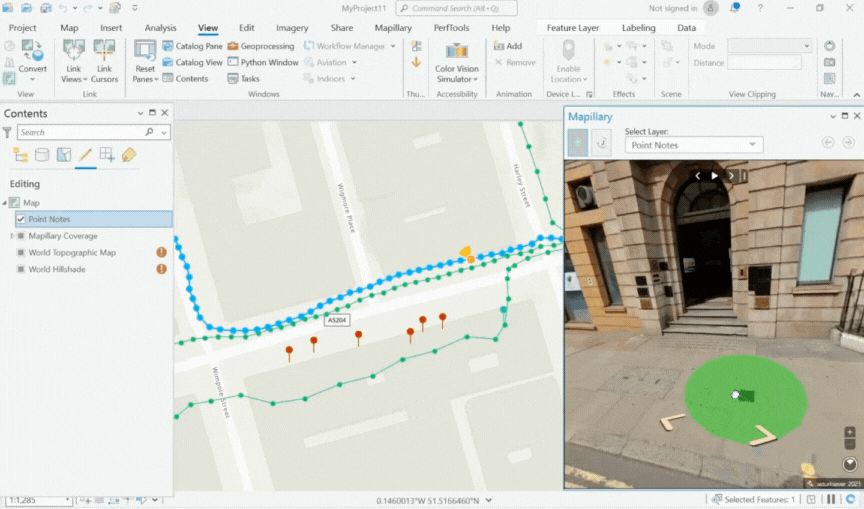Image resolution: width=864 pixels, height=509 pixels.
Task: Expand the Mapillary Coverage layer
Action: pos(12,236)
